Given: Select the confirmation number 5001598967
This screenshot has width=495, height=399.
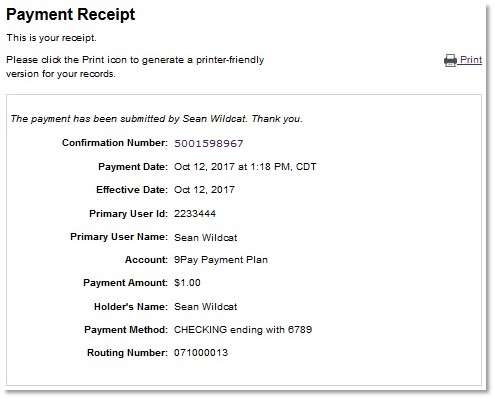Looking at the screenshot, I should pyautogui.click(x=209, y=144).
